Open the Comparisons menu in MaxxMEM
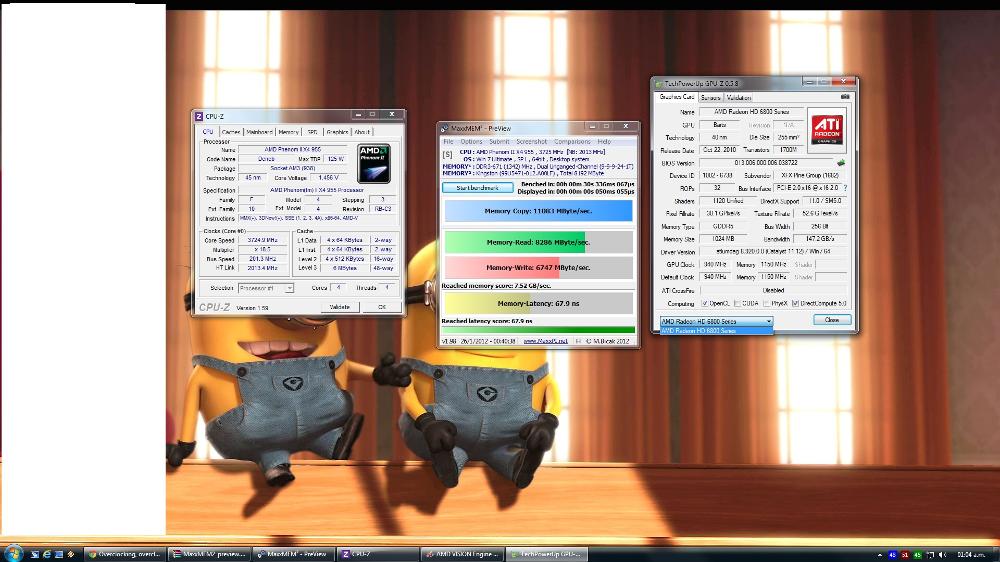Image resolution: width=1000 pixels, height=562 pixels. point(572,142)
